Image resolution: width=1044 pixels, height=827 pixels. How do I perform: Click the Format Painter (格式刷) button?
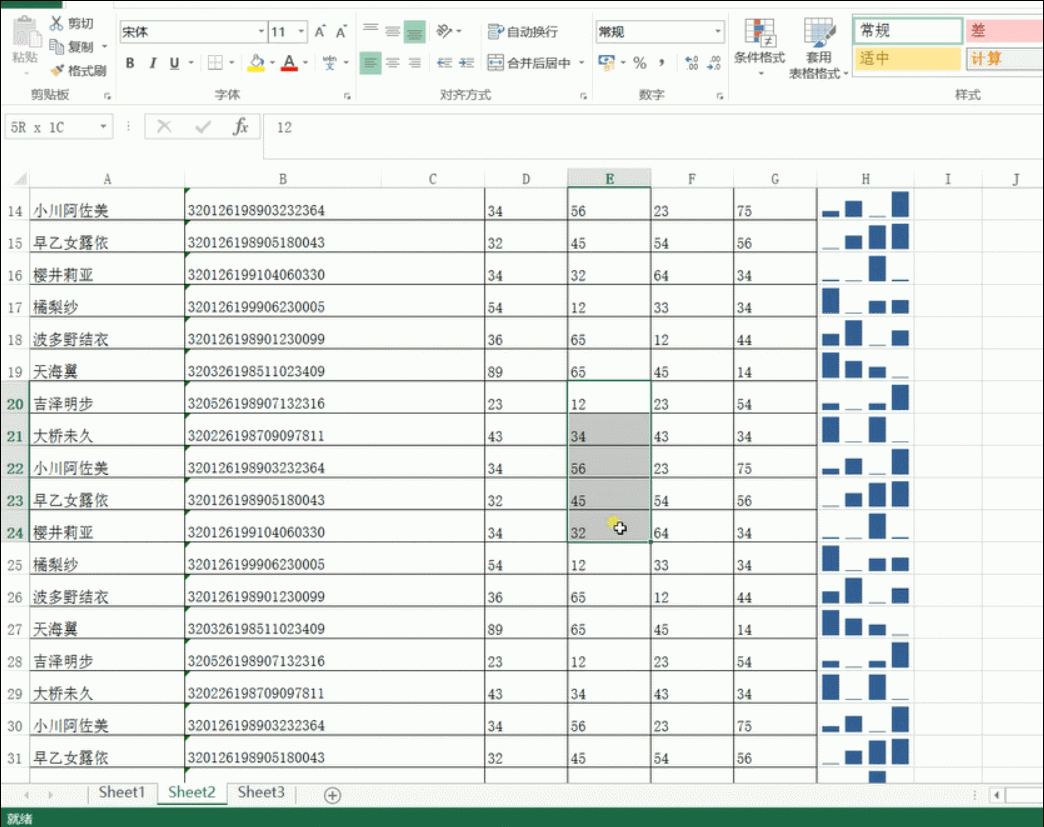(78, 71)
